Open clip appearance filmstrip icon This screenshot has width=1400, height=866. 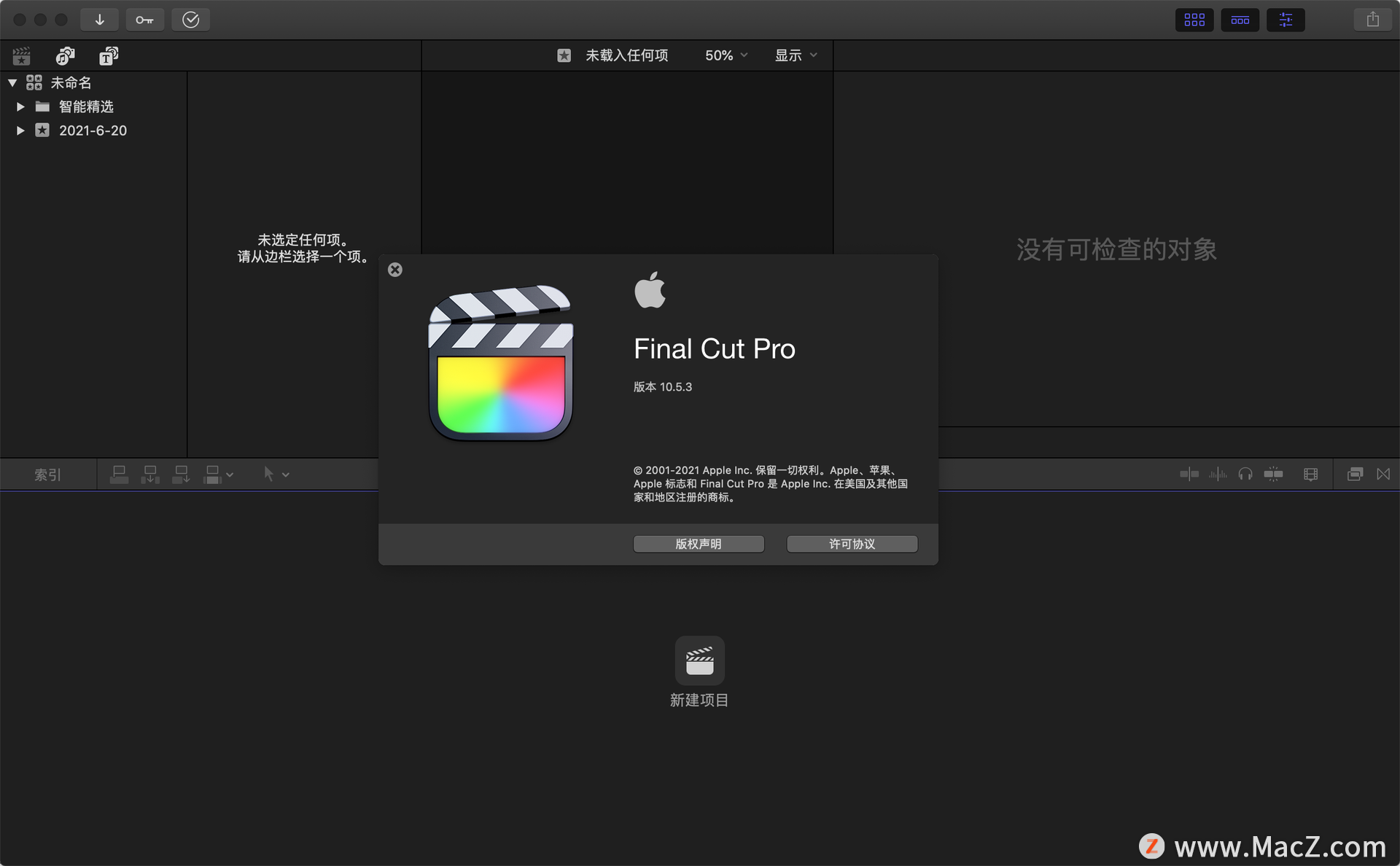[1311, 475]
